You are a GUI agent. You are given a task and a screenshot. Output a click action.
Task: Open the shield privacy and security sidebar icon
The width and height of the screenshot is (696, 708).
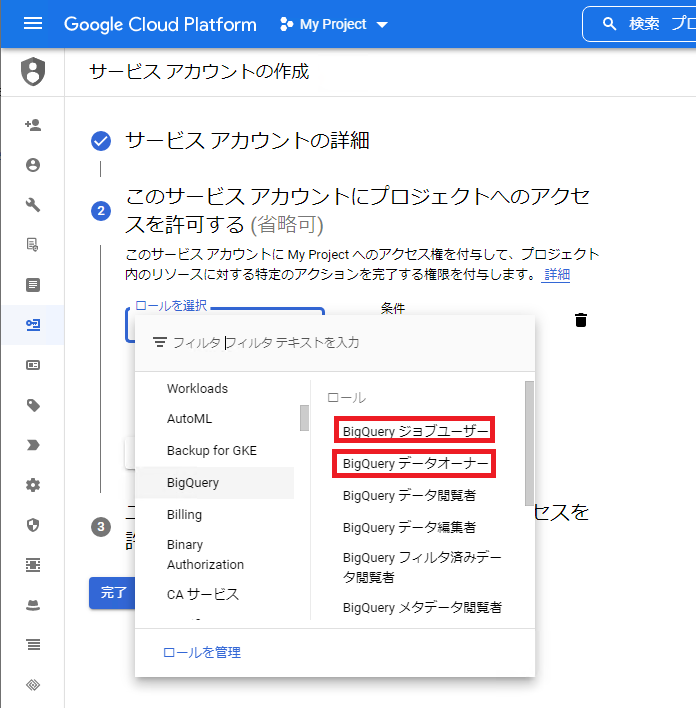tap(33, 525)
